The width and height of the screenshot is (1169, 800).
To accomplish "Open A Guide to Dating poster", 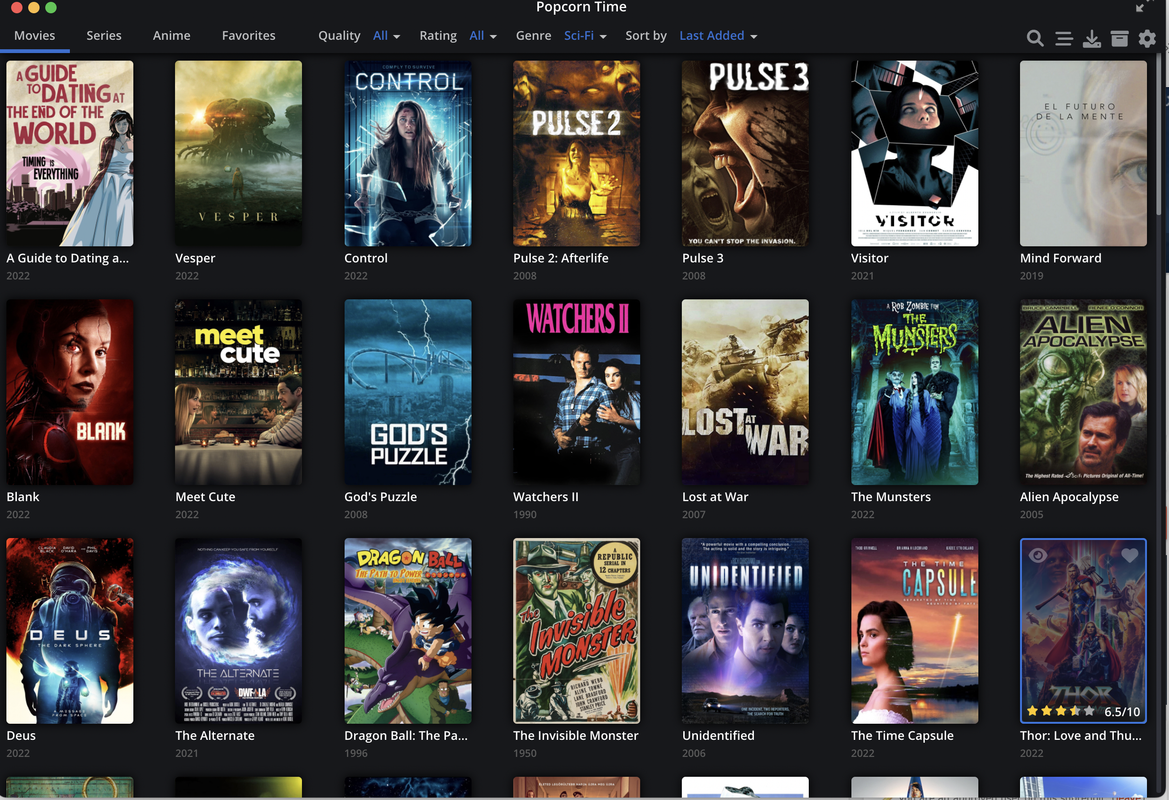I will tap(70, 154).
